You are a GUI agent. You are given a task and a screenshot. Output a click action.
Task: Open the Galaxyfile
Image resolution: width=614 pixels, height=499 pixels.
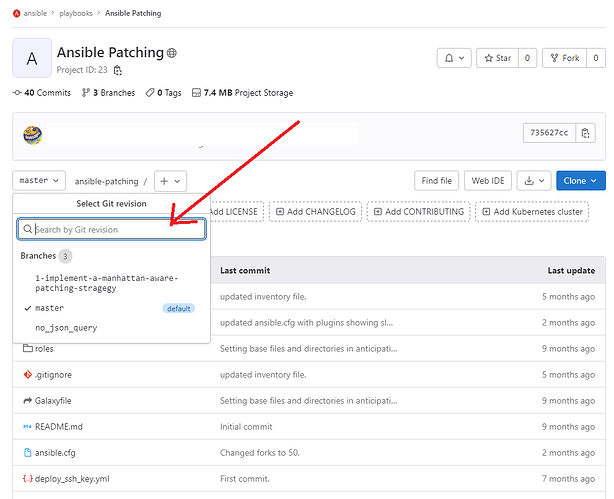[x=53, y=401]
